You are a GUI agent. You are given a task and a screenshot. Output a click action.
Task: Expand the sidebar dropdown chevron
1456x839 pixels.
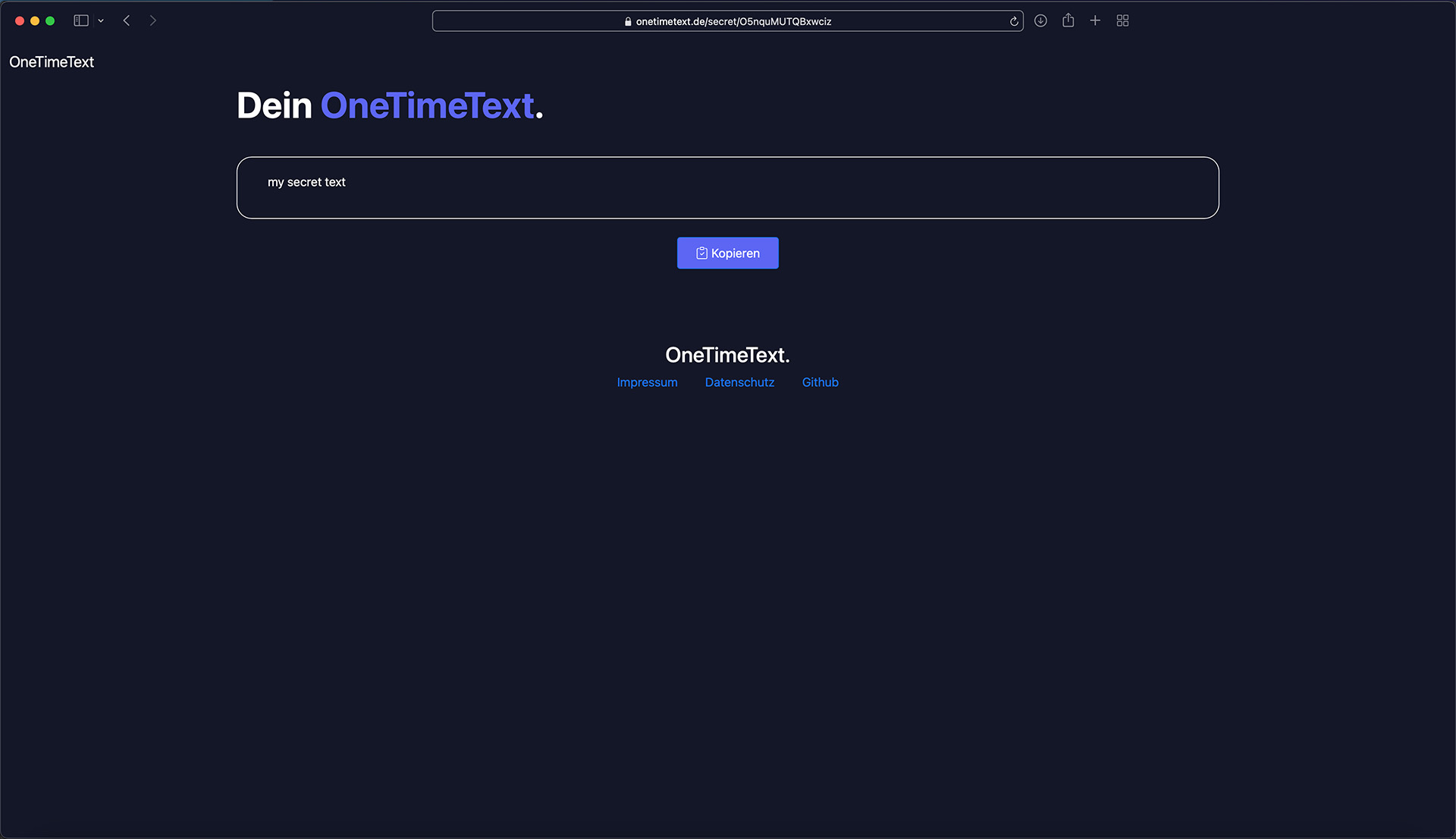pos(101,21)
